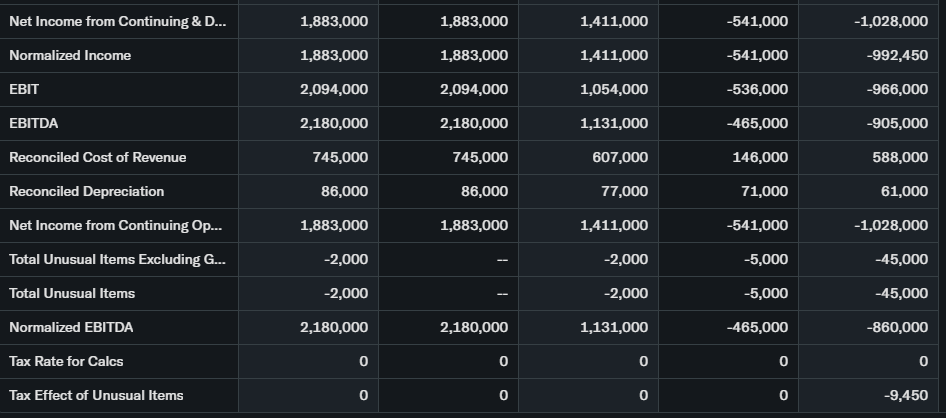Select the 146,000 Reconciled Cost of Revenue cell
This screenshot has height=418, width=946.
[x=759, y=158]
